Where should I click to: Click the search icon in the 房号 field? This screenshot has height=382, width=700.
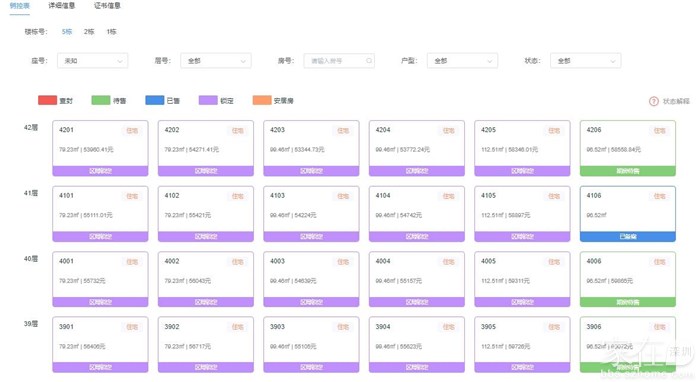(369, 61)
